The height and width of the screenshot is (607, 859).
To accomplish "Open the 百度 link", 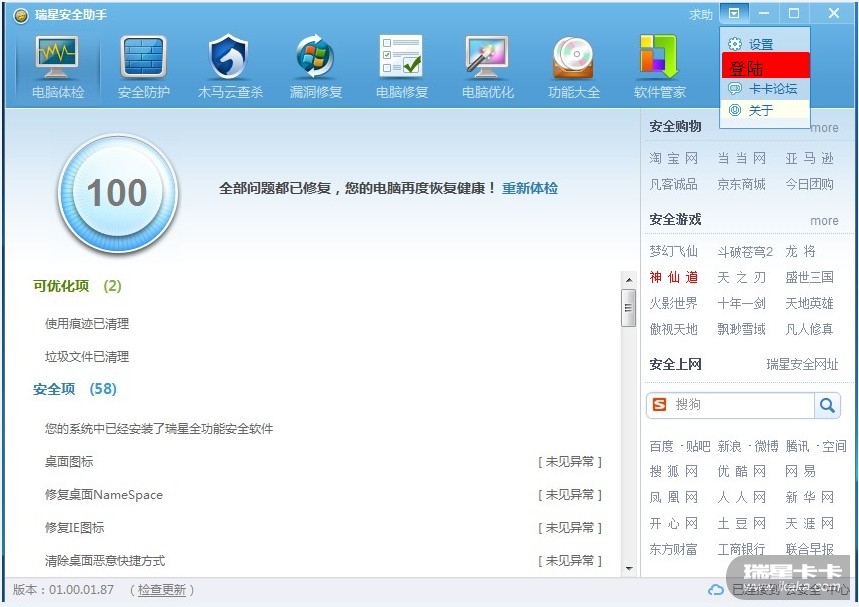I will pyautogui.click(x=661, y=446).
